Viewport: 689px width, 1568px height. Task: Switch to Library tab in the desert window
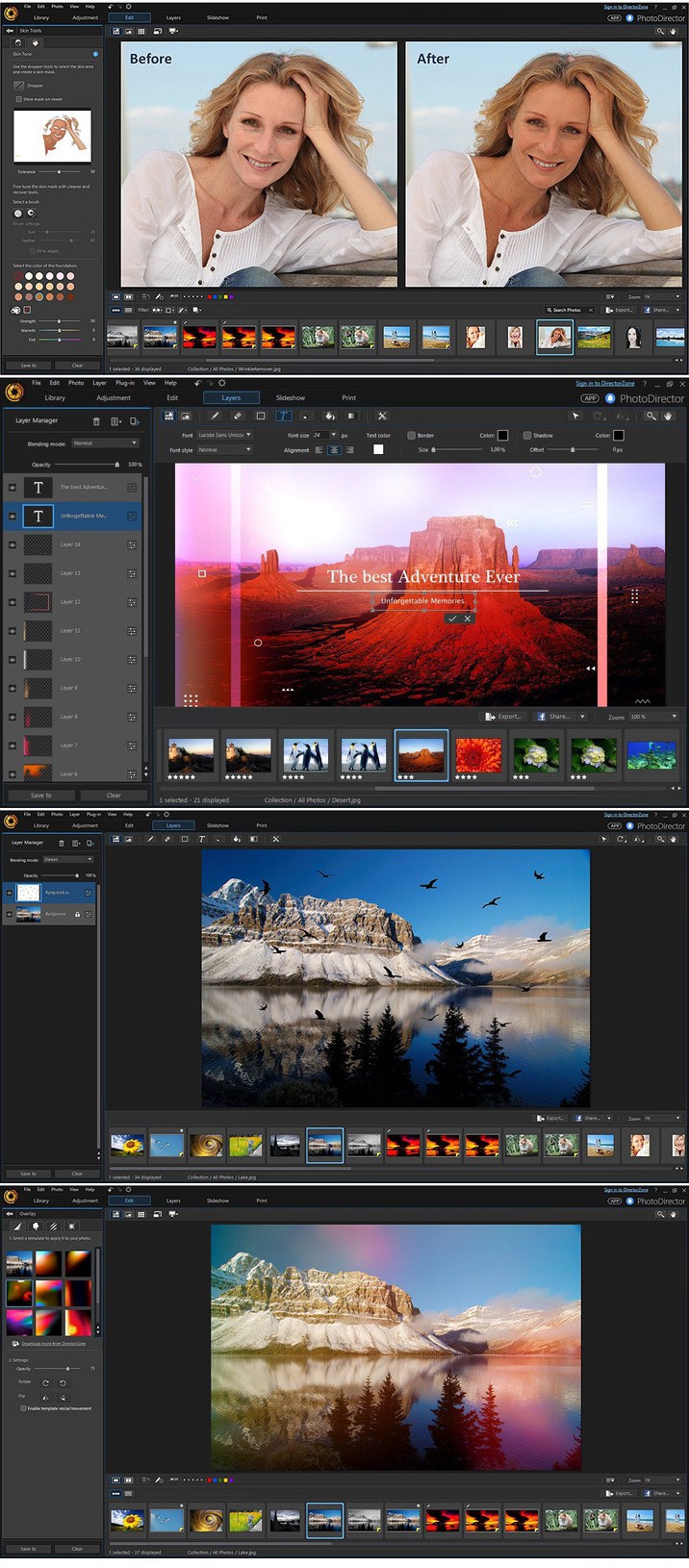click(x=55, y=397)
